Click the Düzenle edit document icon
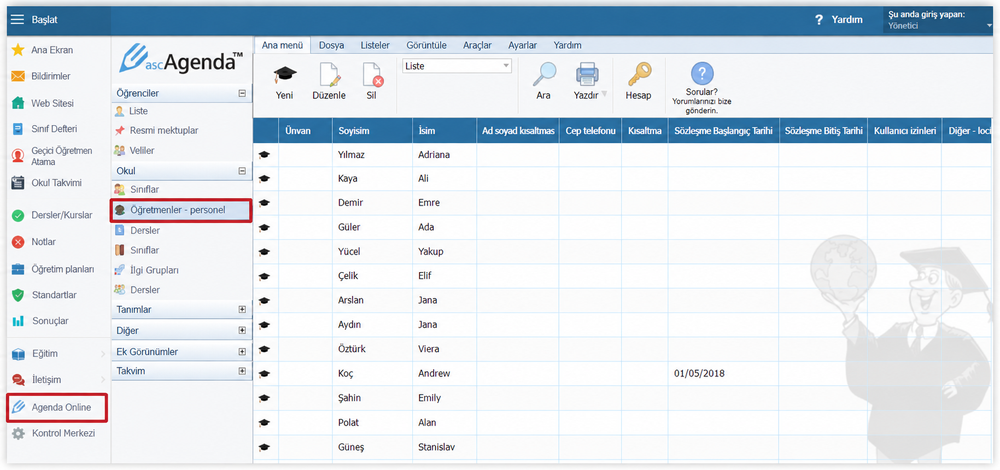 pyautogui.click(x=329, y=74)
